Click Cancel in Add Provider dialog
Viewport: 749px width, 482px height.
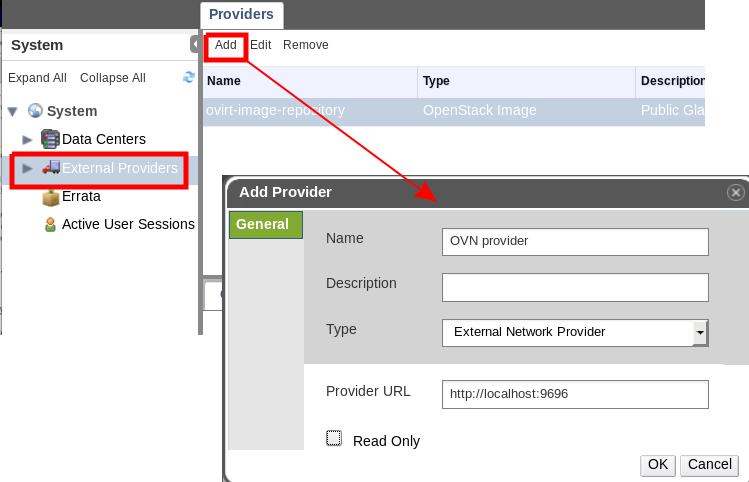tap(709, 464)
